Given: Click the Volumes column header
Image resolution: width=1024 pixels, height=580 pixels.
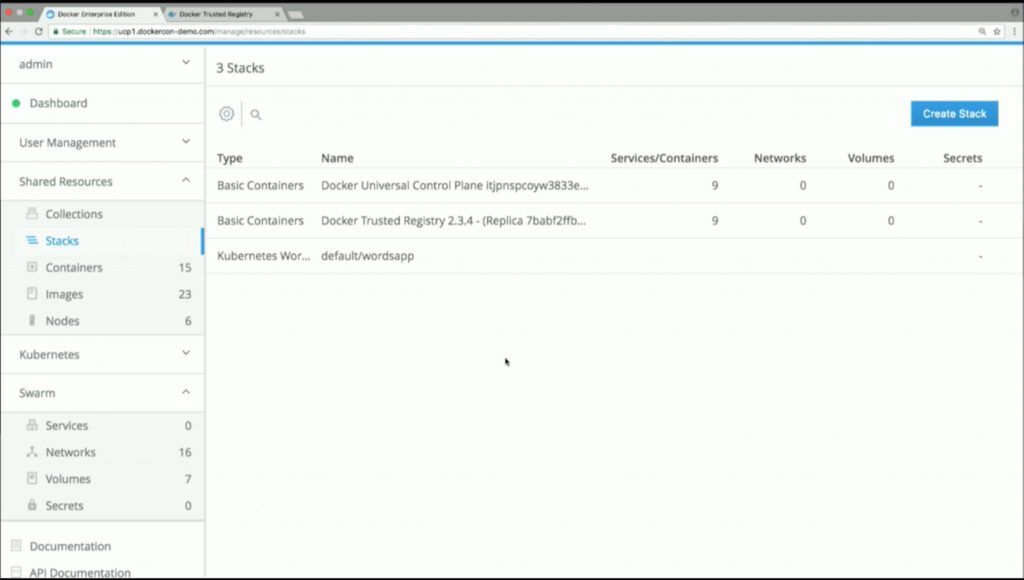Looking at the screenshot, I should [x=871, y=158].
